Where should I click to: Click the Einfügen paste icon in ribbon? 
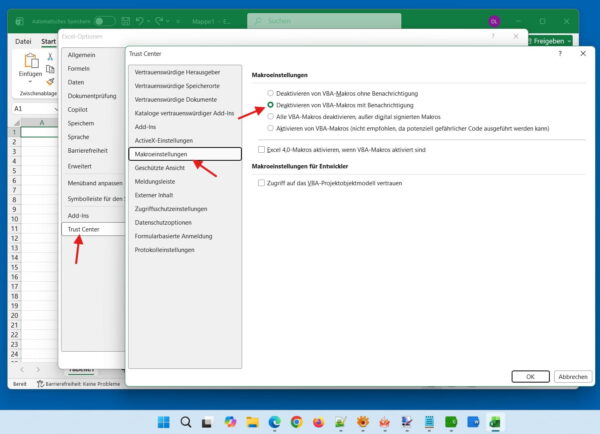[x=31, y=61]
